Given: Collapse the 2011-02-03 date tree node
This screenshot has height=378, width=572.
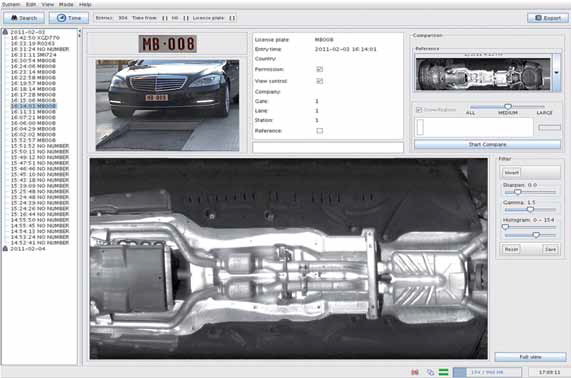Looking at the screenshot, I should pyautogui.click(x=5, y=32).
